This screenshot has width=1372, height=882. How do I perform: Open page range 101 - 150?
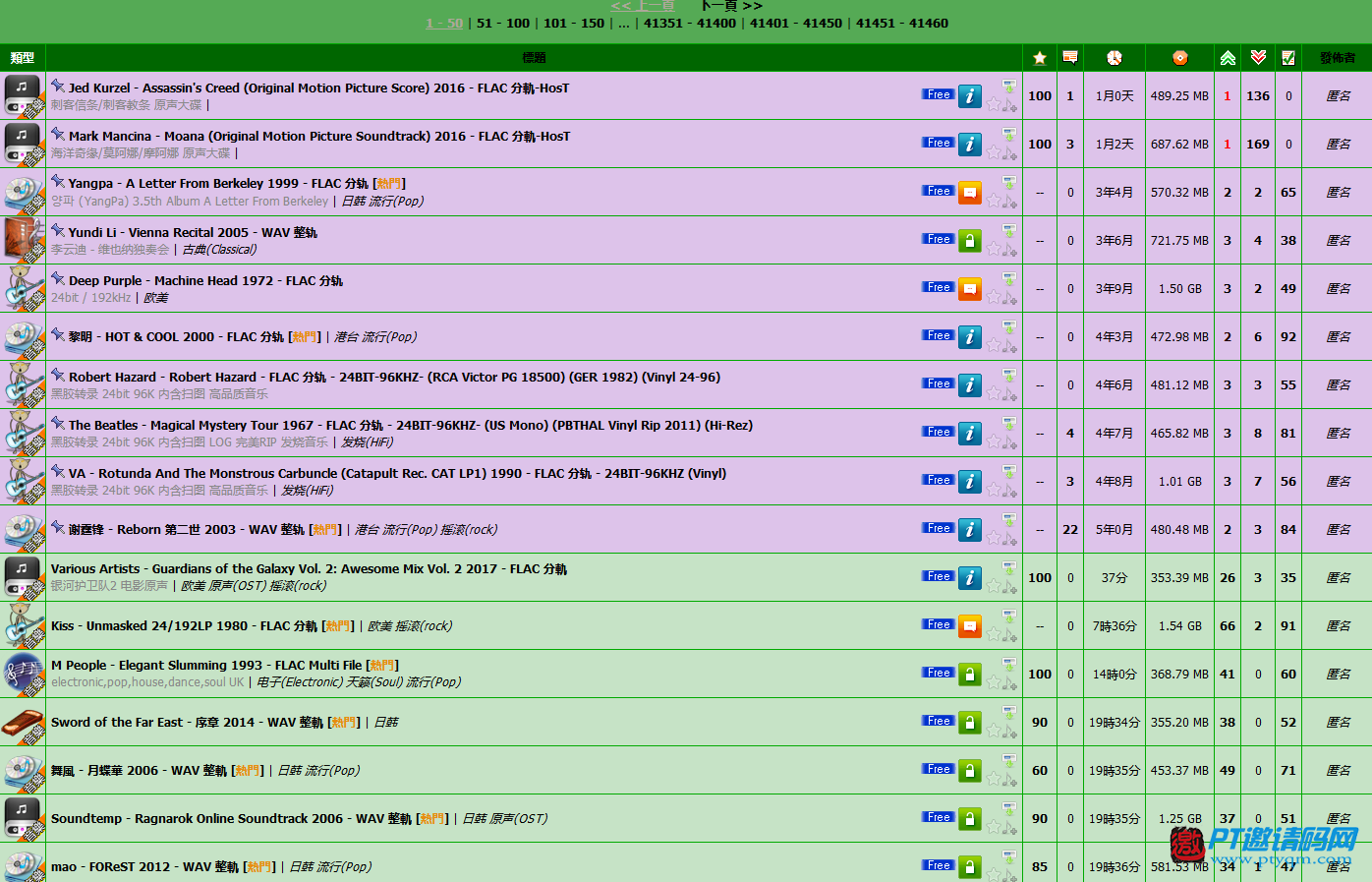[x=574, y=23]
